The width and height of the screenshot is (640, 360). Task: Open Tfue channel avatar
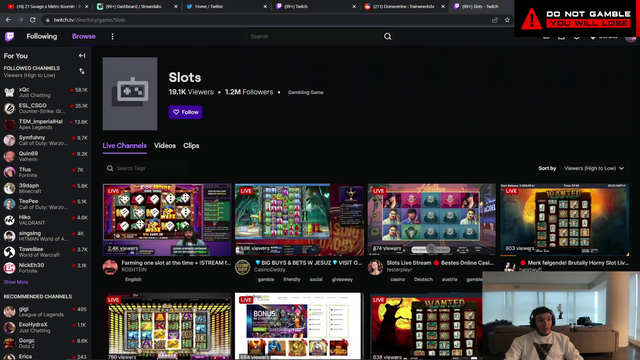[x=9, y=172]
